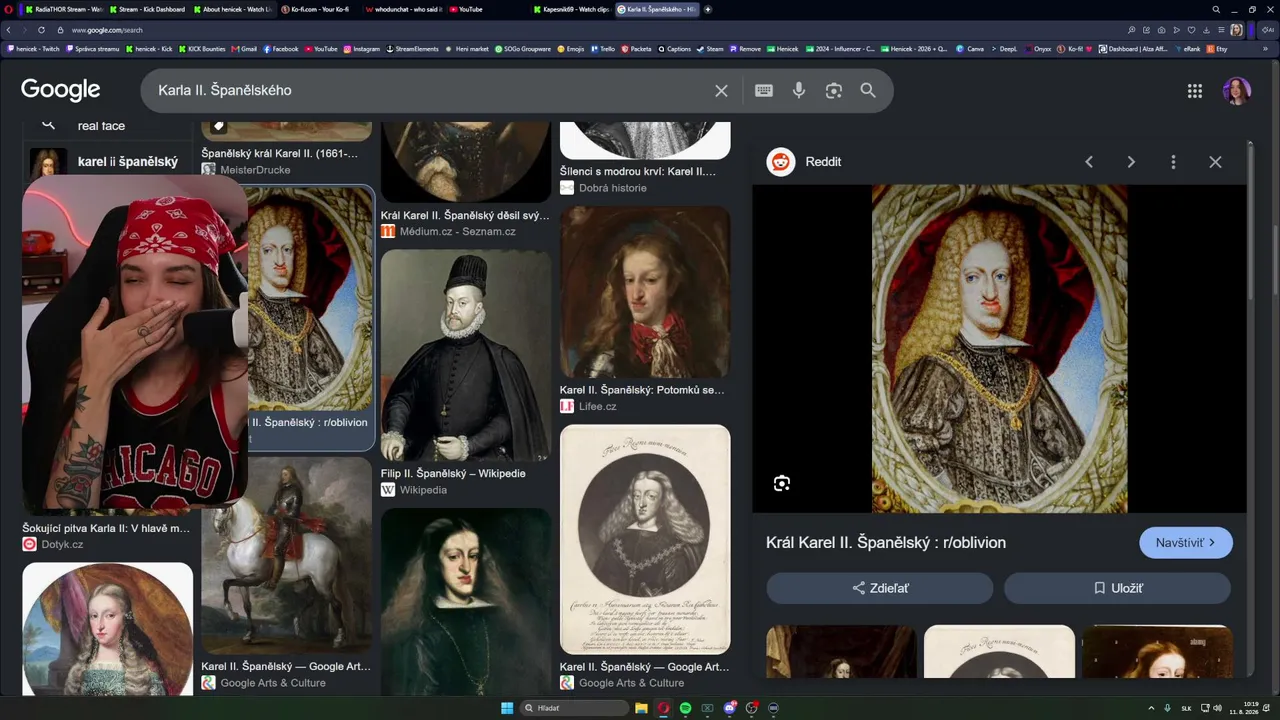Show previous image in preview panel

(1089, 162)
